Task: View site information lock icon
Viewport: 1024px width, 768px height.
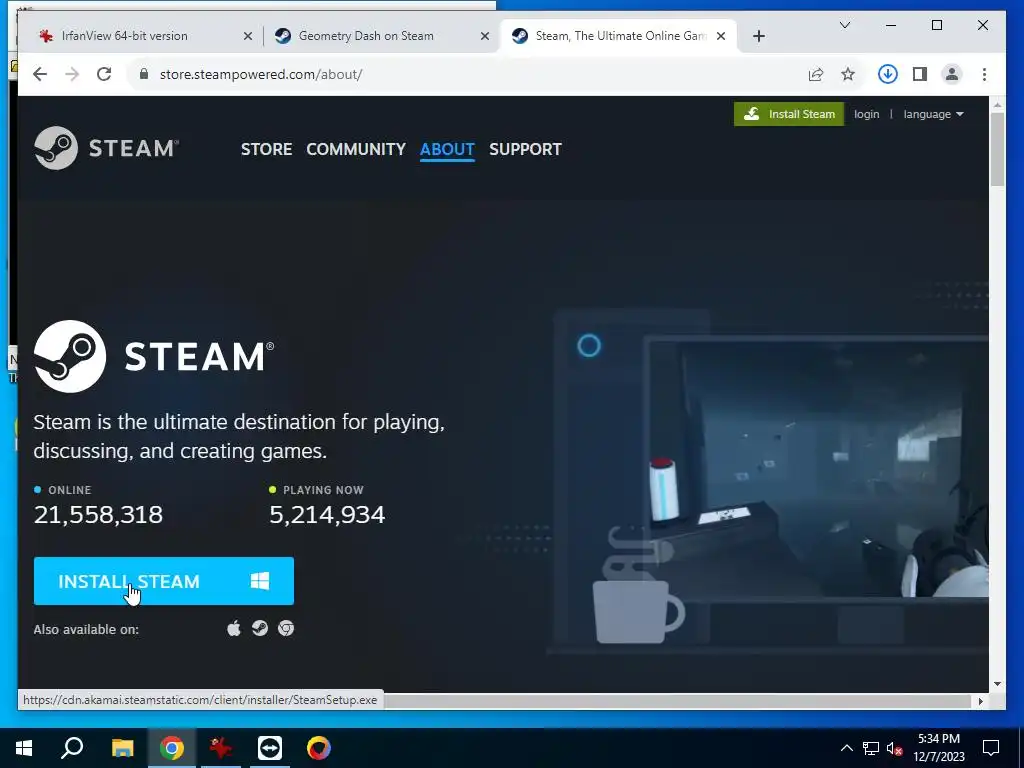Action: coord(144,74)
